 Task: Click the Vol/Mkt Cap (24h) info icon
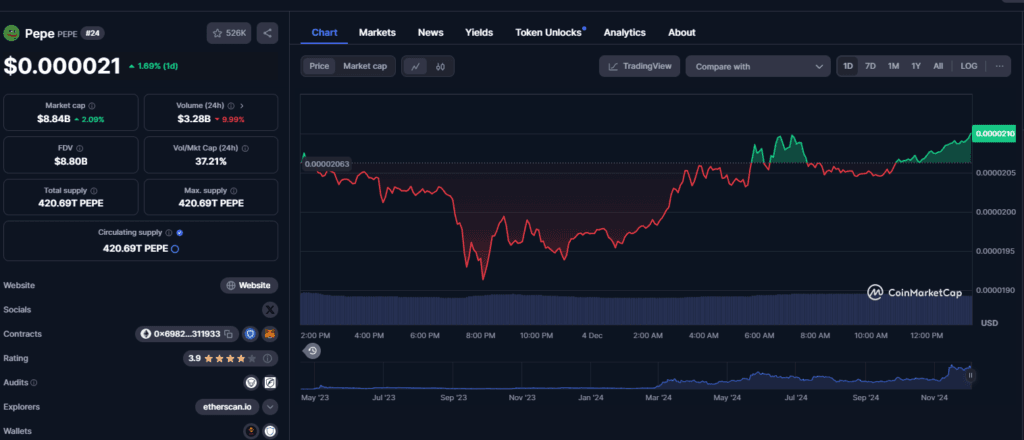click(x=245, y=148)
